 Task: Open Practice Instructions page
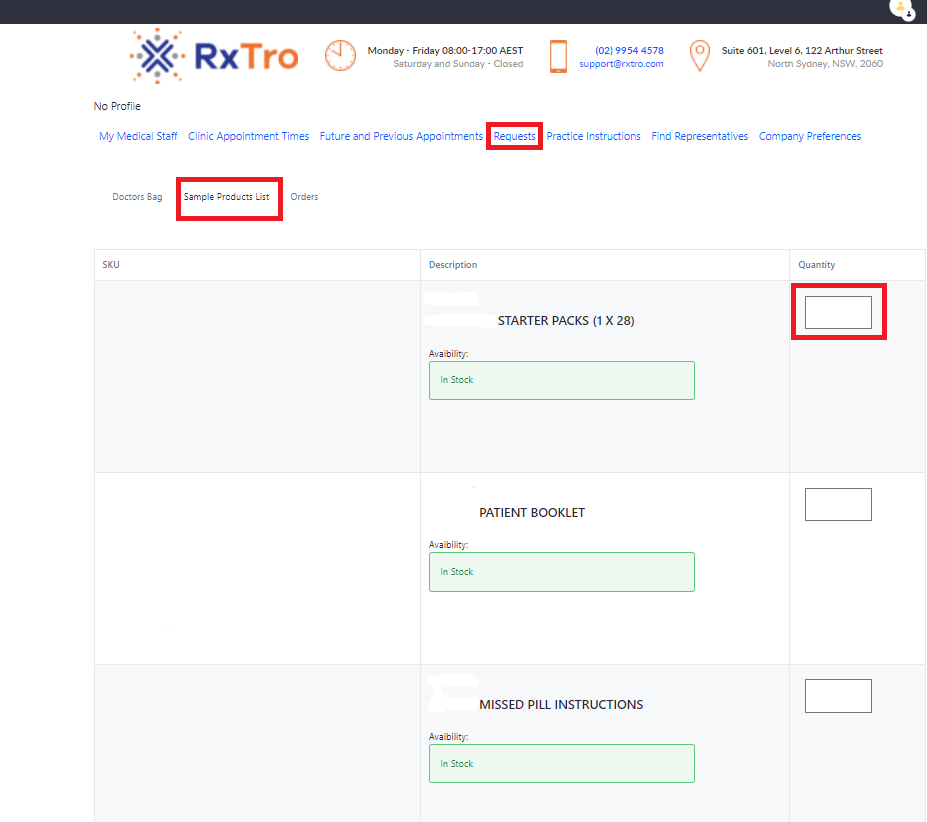[593, 136]
